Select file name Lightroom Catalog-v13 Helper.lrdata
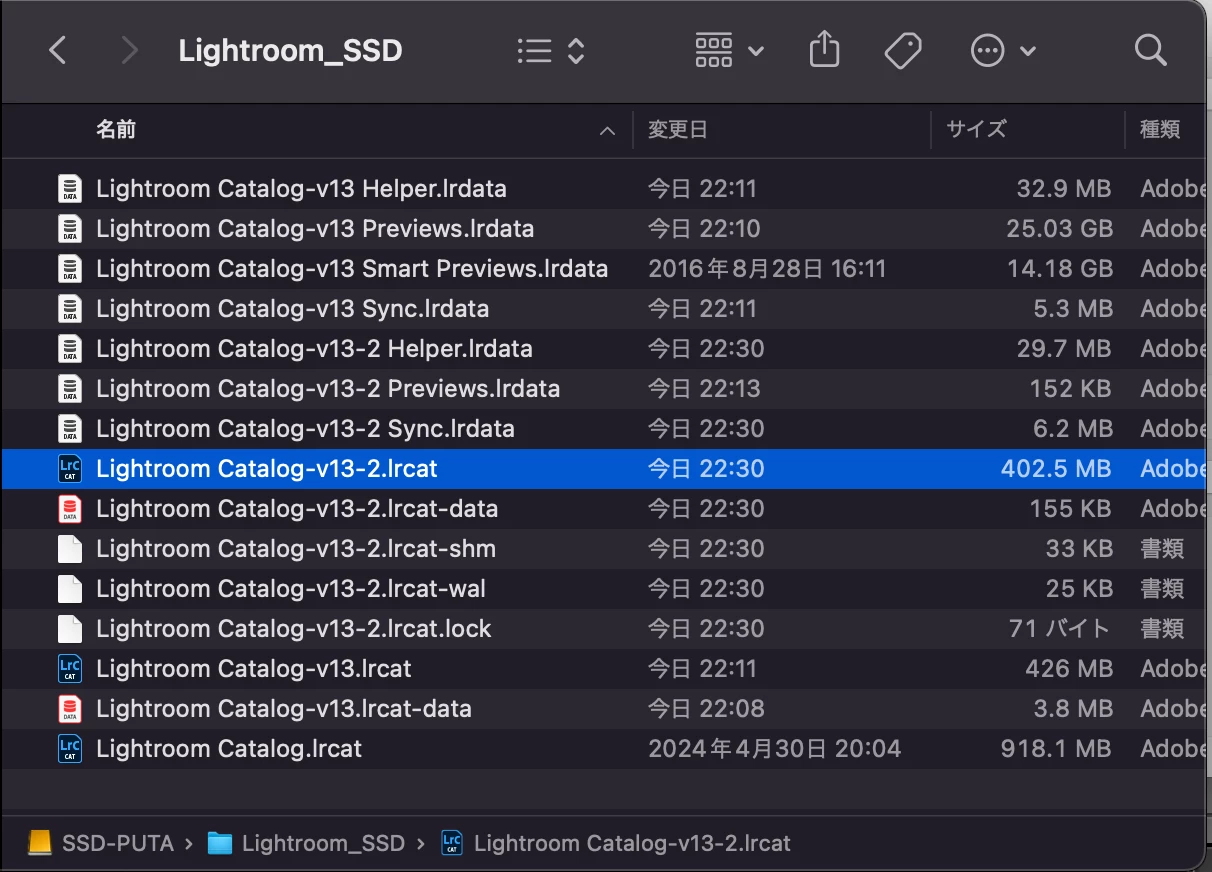The image size is (1212, 872). pos(301,189)
